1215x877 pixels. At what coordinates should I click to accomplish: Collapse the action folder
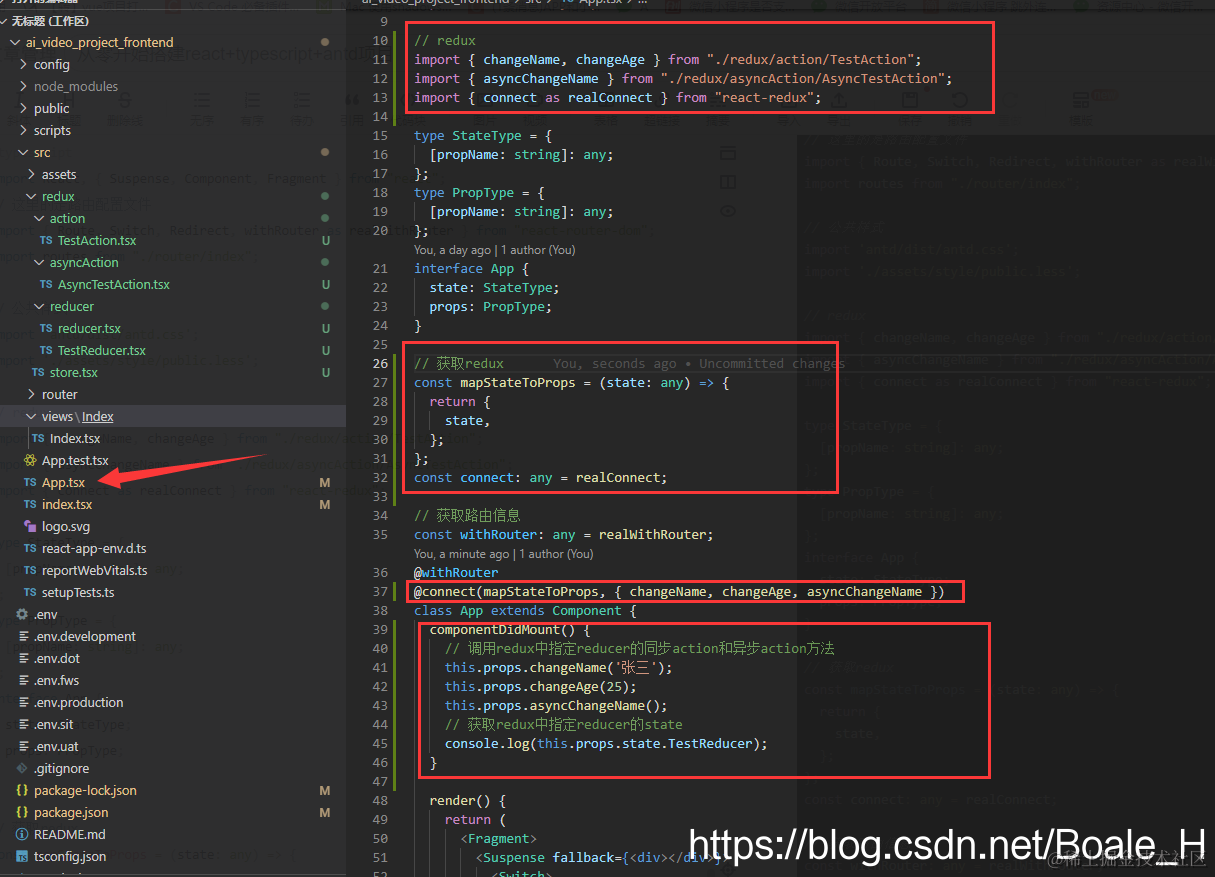point(40,219)
